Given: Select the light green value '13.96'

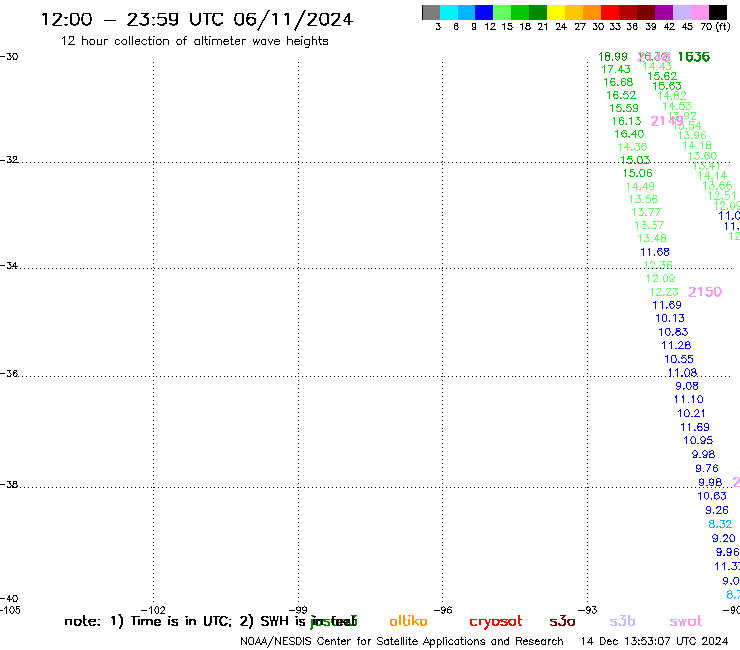Looking at the screenshot, I should tap(692, 135).
